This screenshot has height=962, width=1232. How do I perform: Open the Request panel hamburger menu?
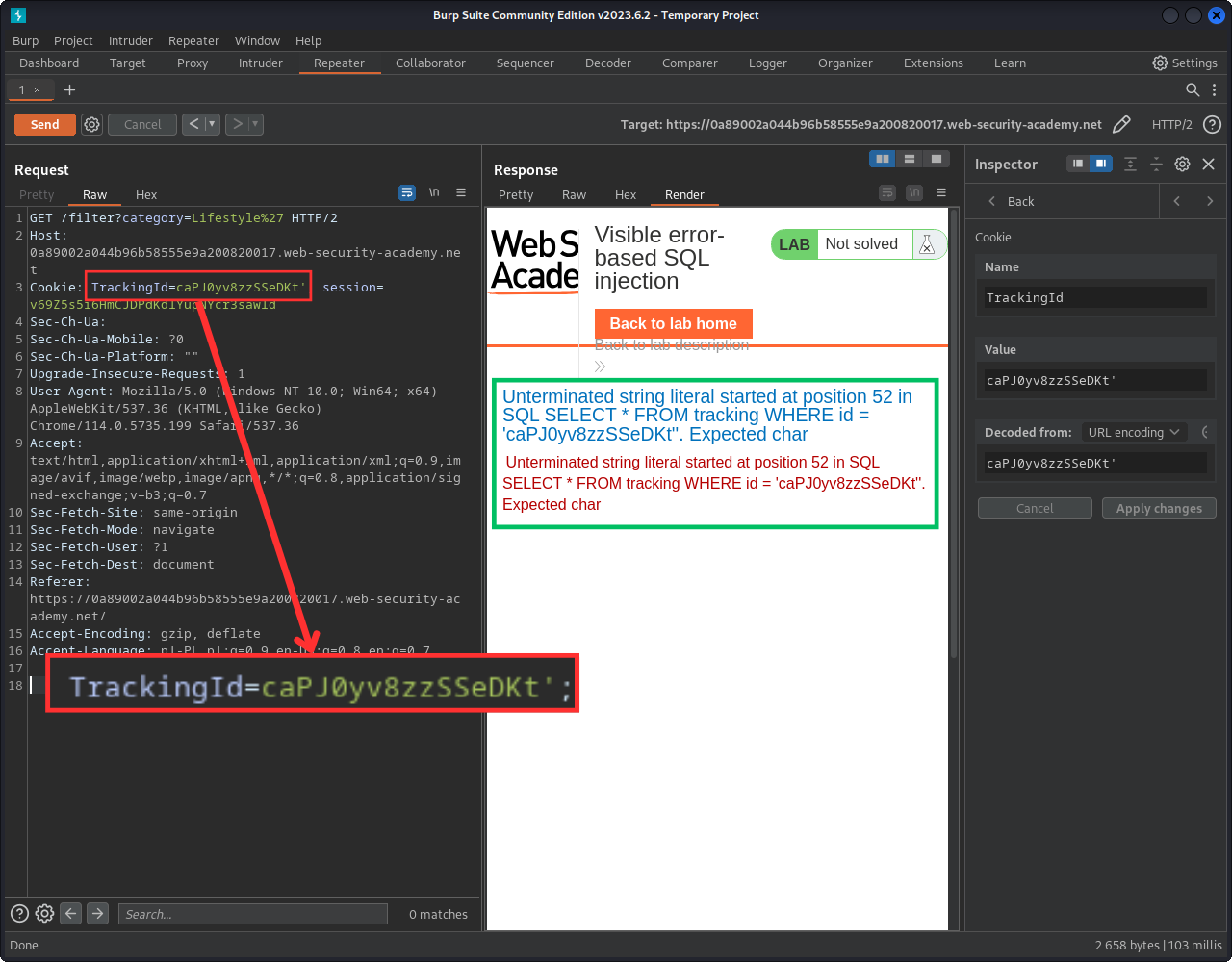(x=461, y=193)
